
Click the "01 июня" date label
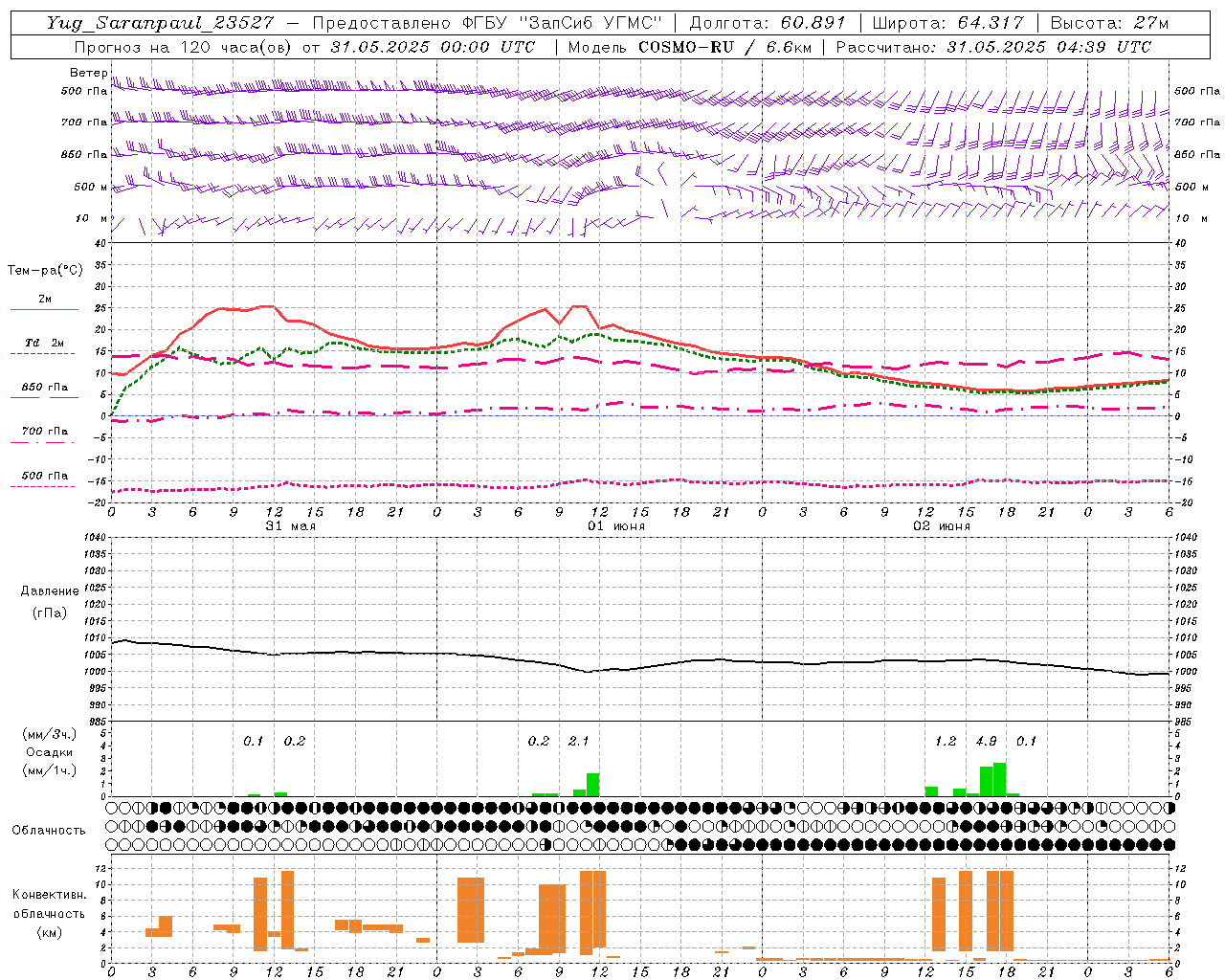(x=616, y=526)
